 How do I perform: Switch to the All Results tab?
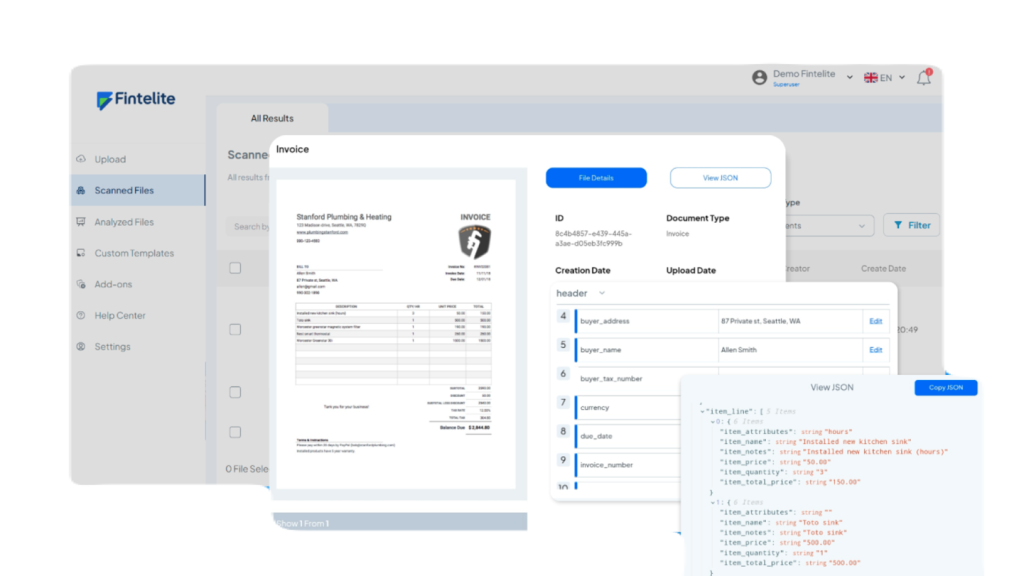pyautogui.click(x=272, y=118)
